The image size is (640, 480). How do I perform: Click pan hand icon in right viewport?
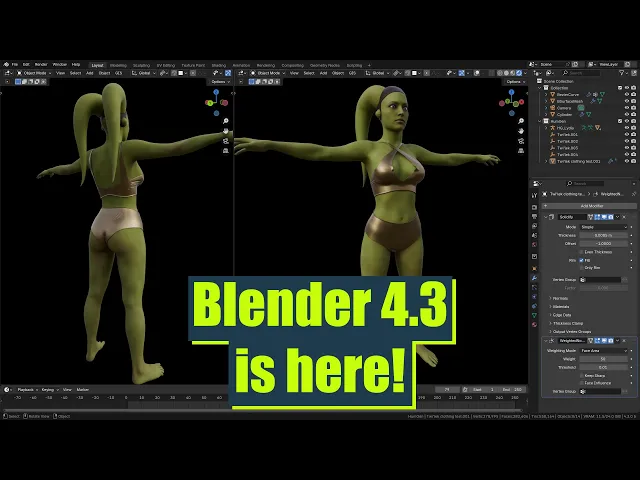521,131
